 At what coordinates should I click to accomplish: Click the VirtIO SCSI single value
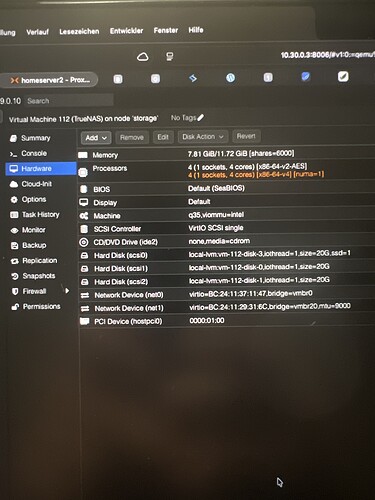[216, 228]
